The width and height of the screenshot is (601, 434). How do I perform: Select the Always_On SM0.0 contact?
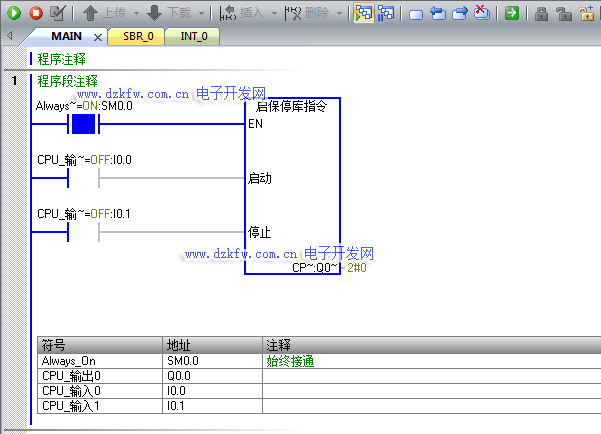pyautogui.click(x=83, y=125)
